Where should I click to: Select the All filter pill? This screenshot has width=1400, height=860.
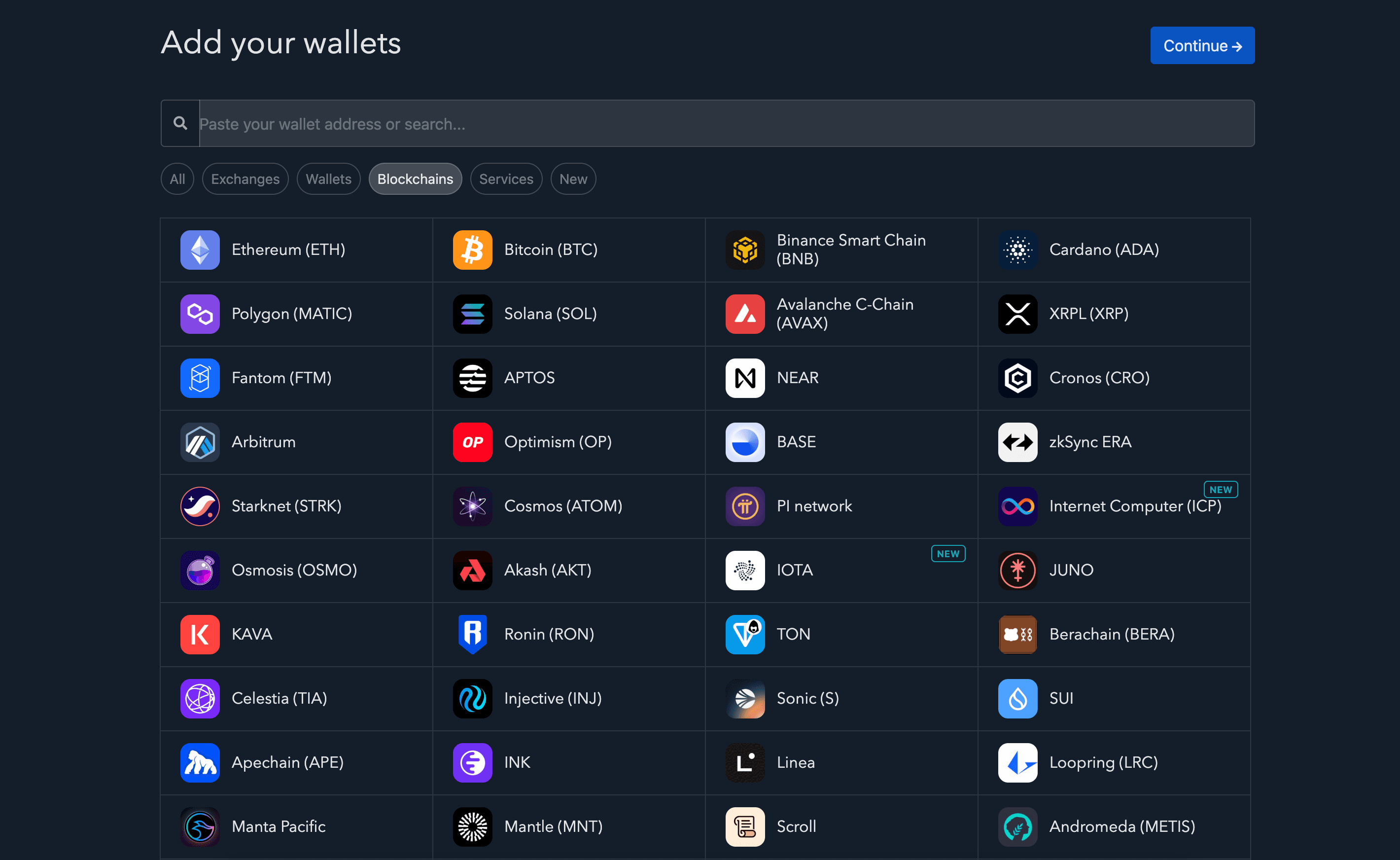click(177, 179)
